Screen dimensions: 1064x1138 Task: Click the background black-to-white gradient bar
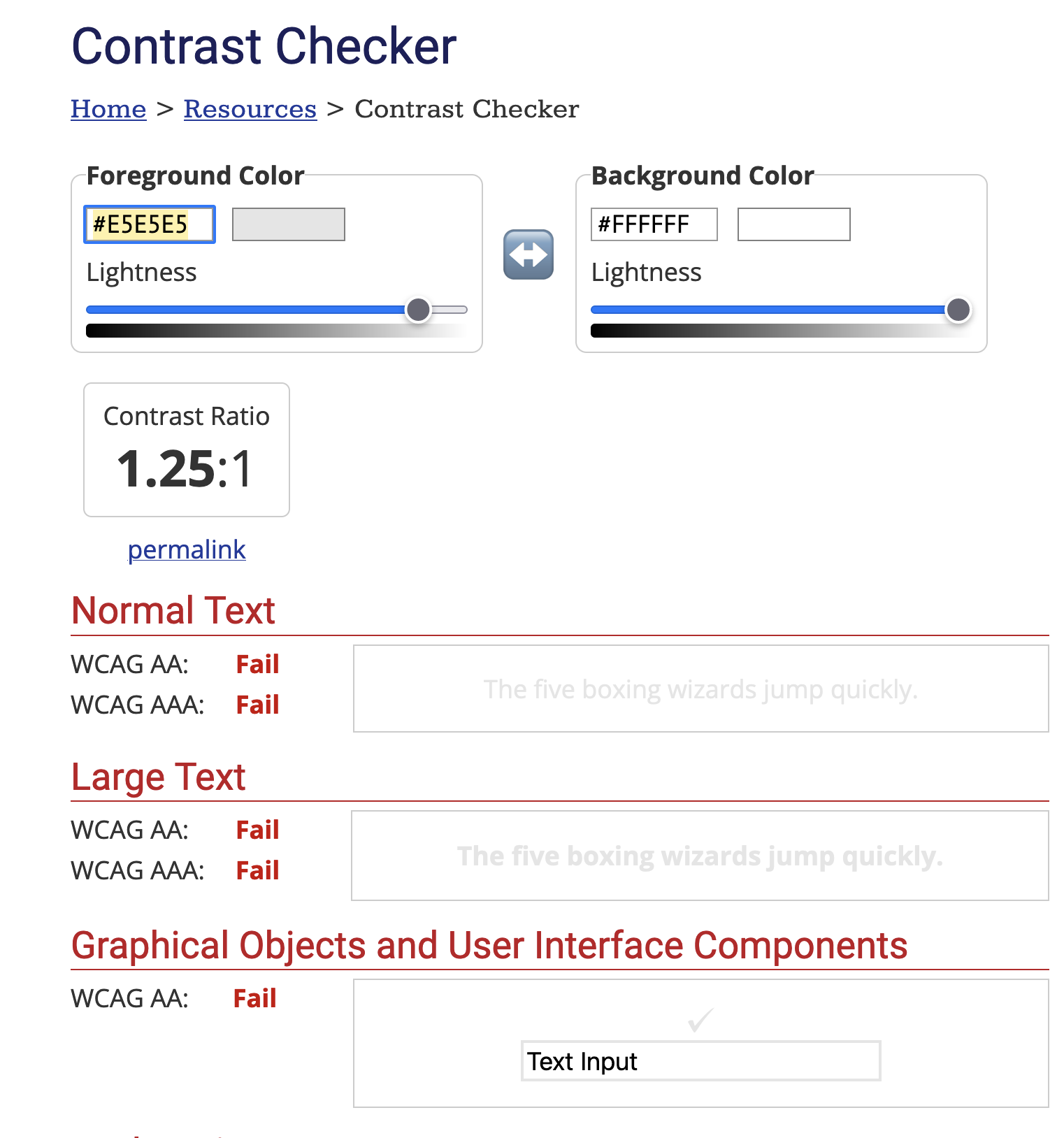[x=782, y=330]
